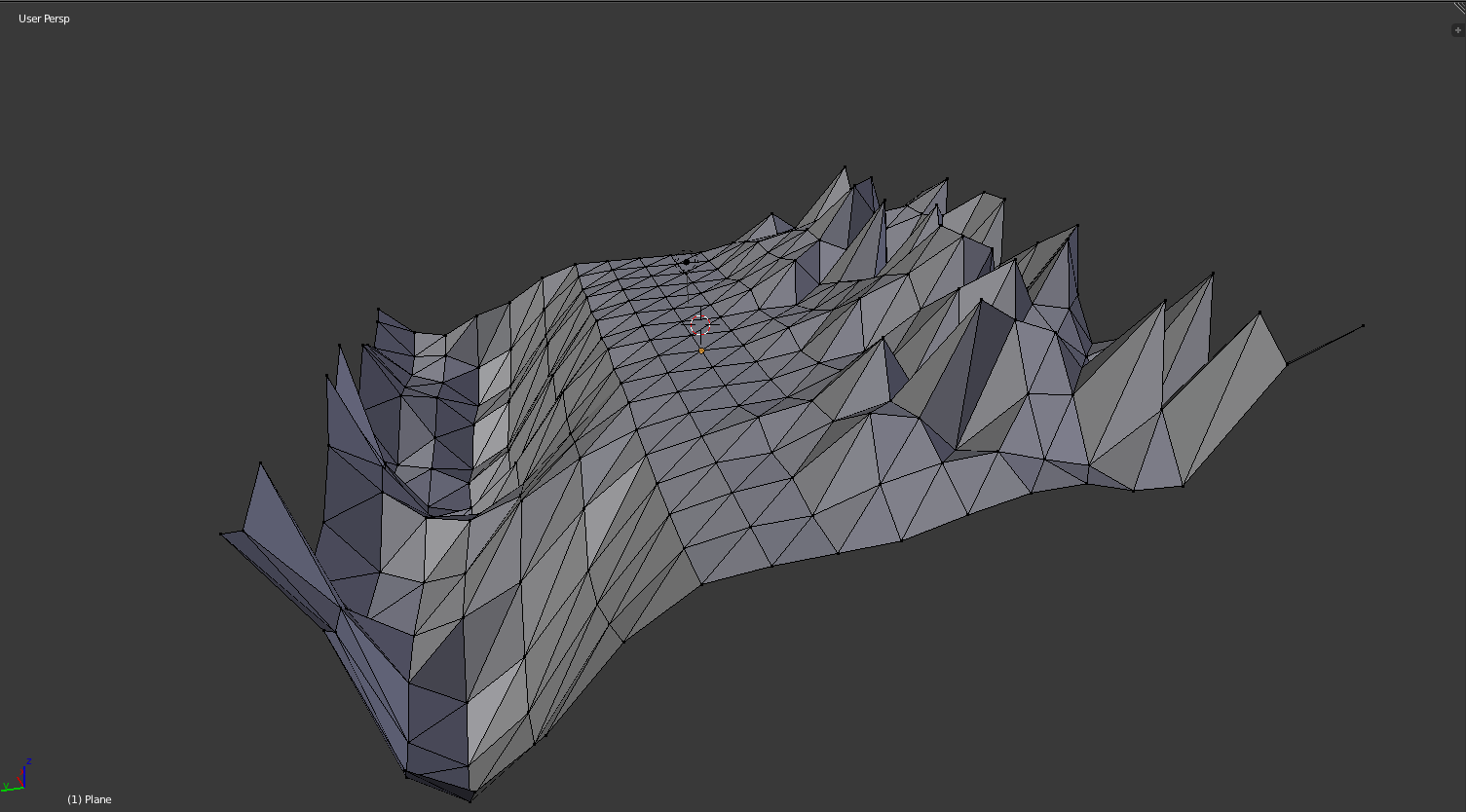Select the thin lone edge extending right of mesh
Screen dimensions: 1466x812
coord(1325,345)
